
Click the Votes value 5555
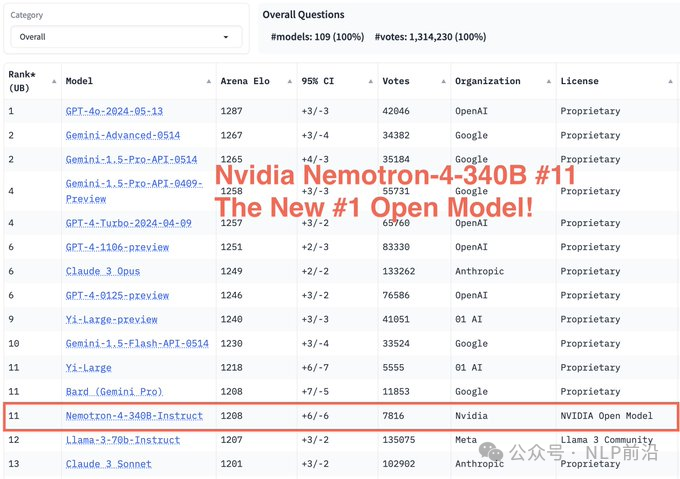click(x=393, y=368)
